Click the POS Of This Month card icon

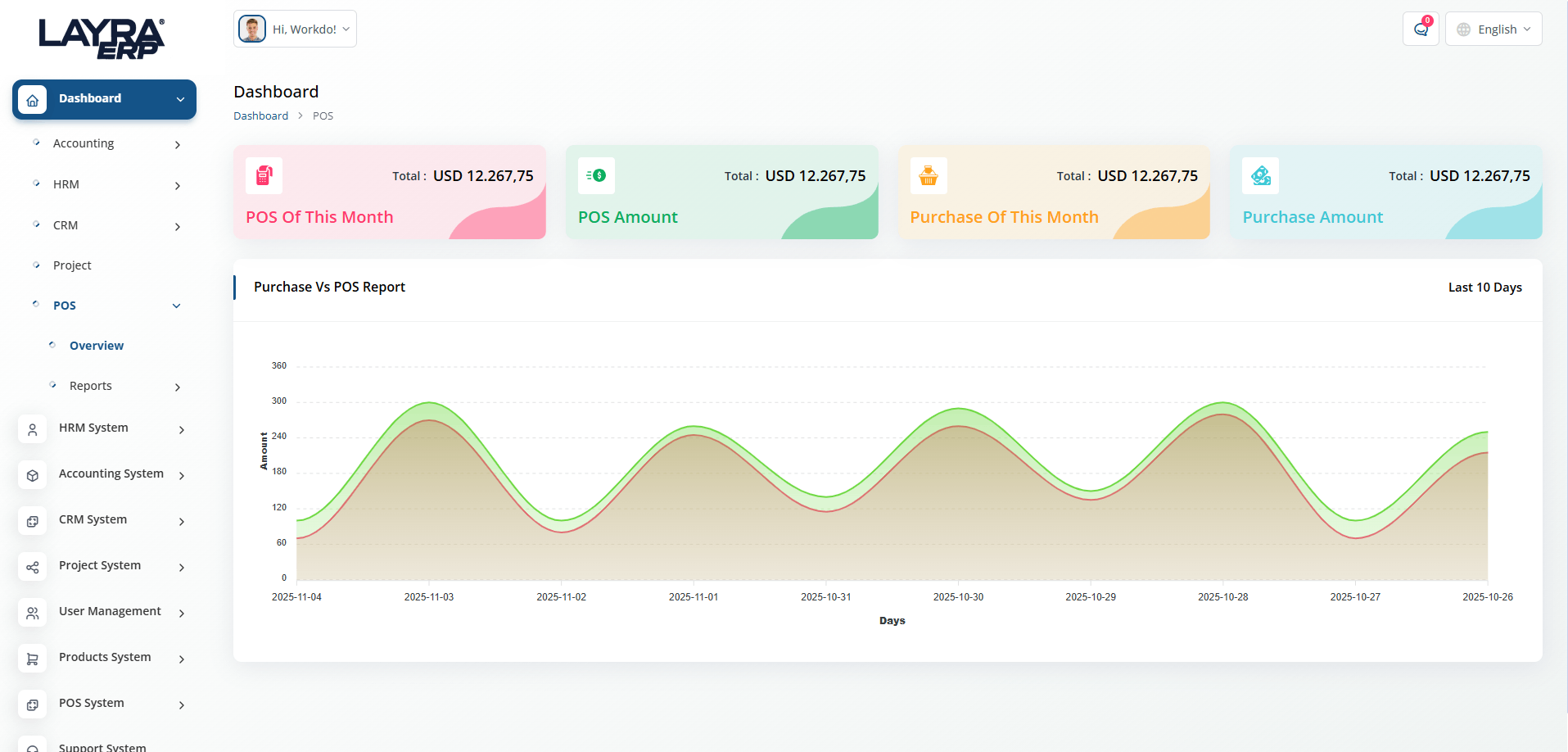click(x=264, y=175)
